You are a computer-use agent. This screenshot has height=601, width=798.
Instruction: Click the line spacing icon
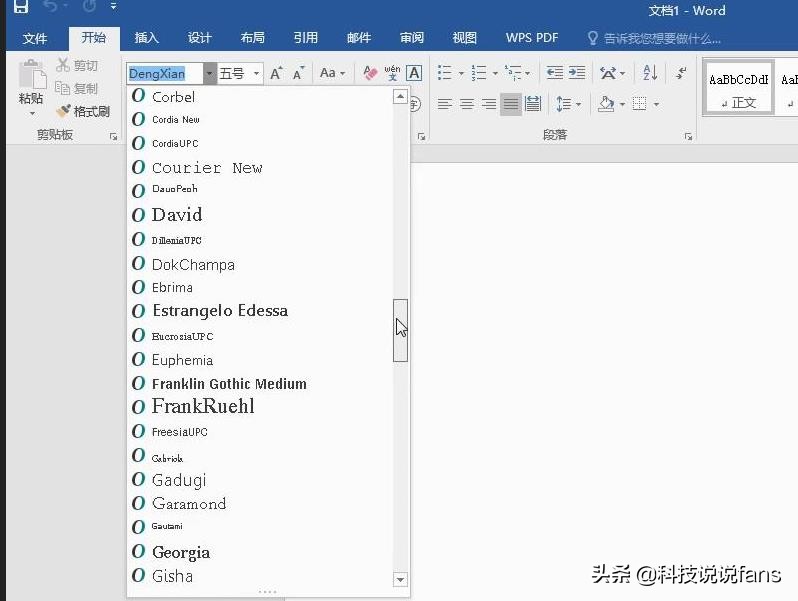tap(563, 104)
